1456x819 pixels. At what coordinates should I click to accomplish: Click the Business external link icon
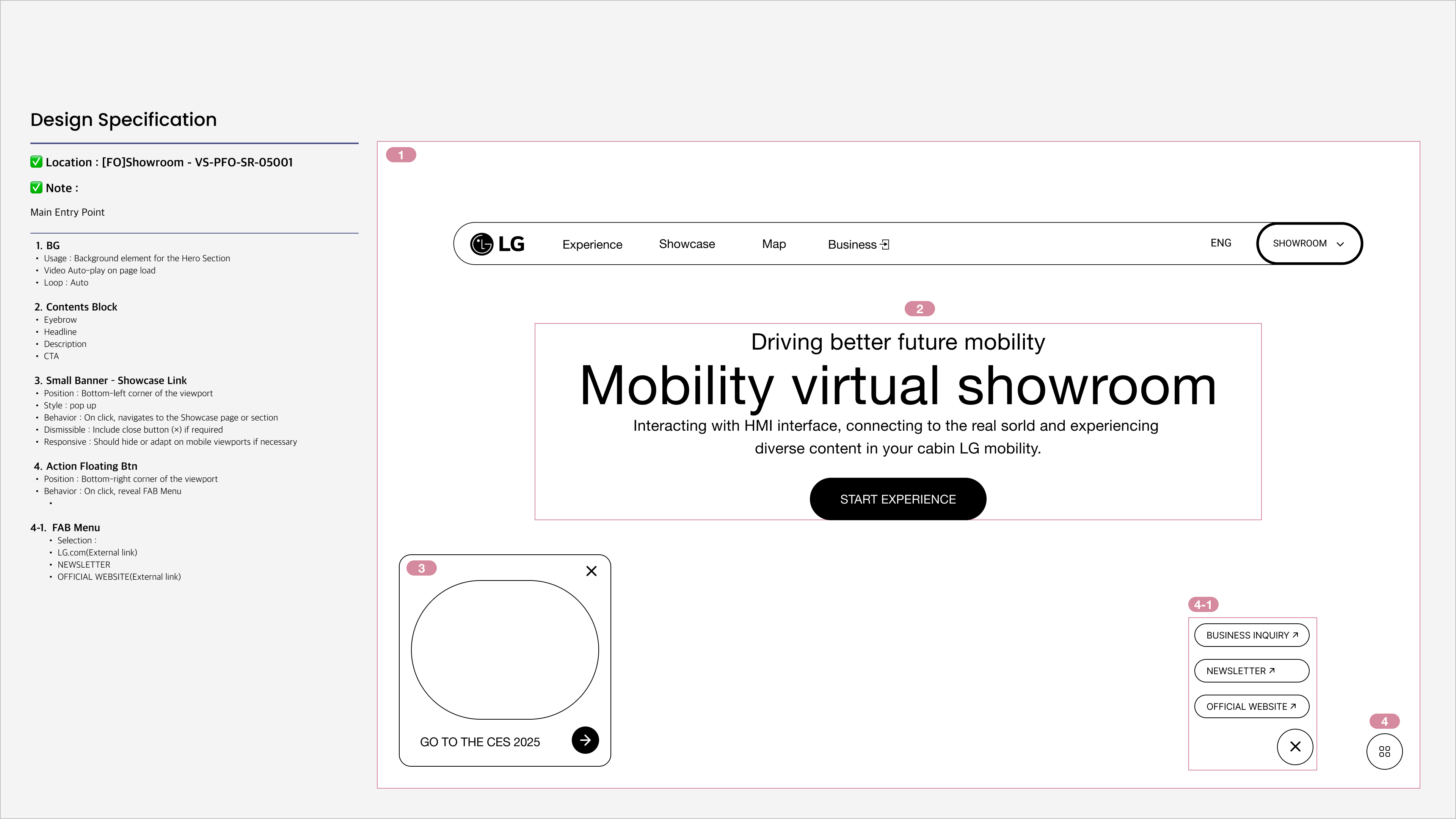[x=885, y=244]
